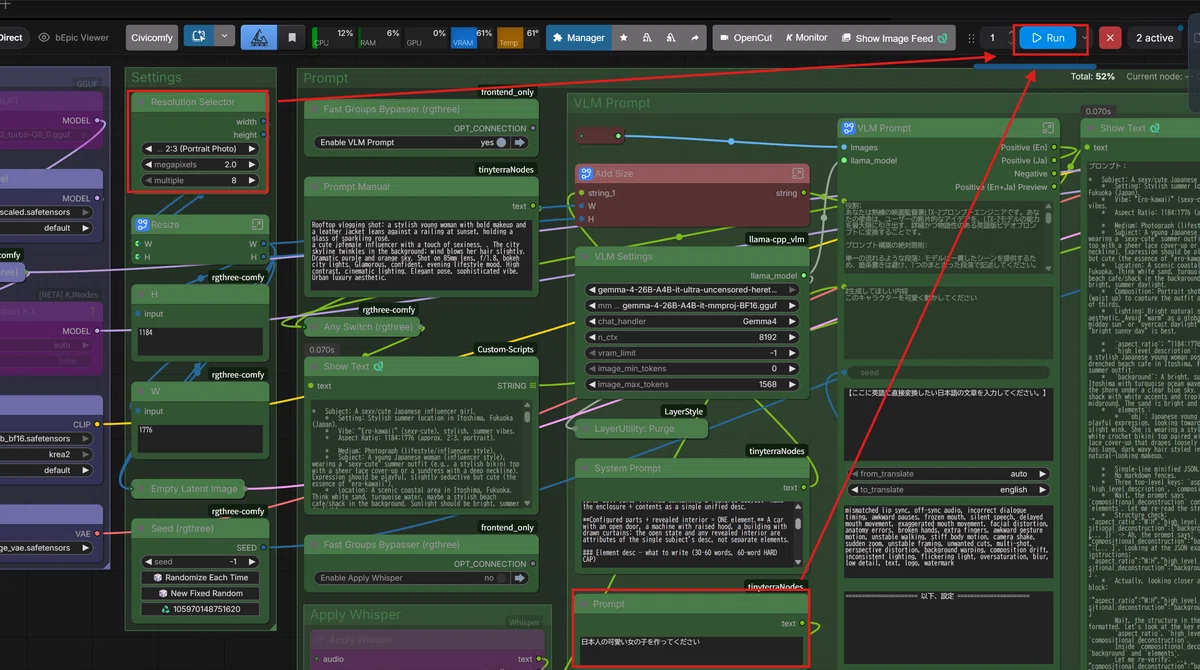Image resolution: width=1200 pixels, height=670 pixels.
Task: Click the vram_limit value field
Action: click(x=692, y=354)
